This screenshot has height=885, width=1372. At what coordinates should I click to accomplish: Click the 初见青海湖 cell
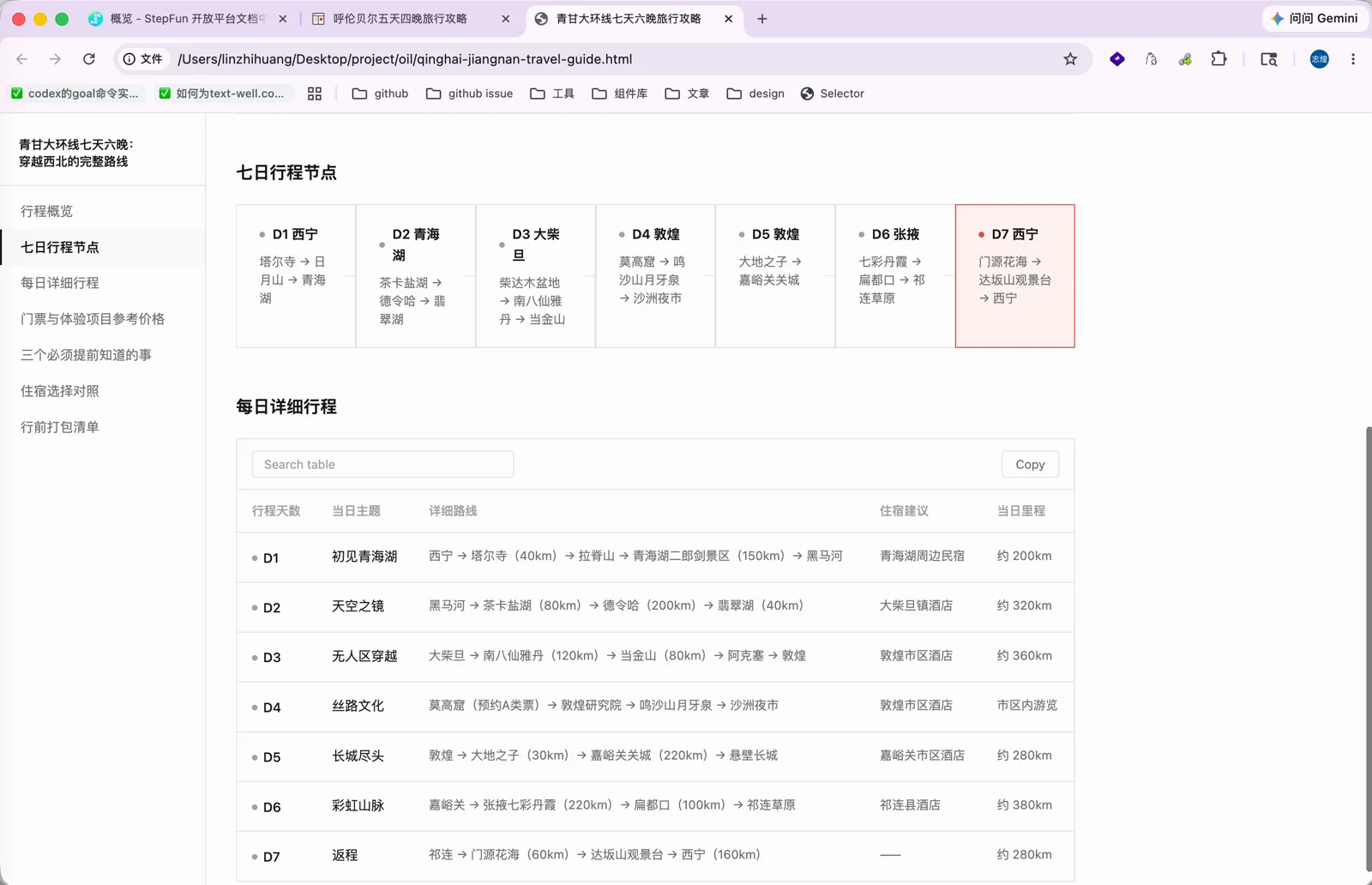pyautogui.click(x=364, y=557)
